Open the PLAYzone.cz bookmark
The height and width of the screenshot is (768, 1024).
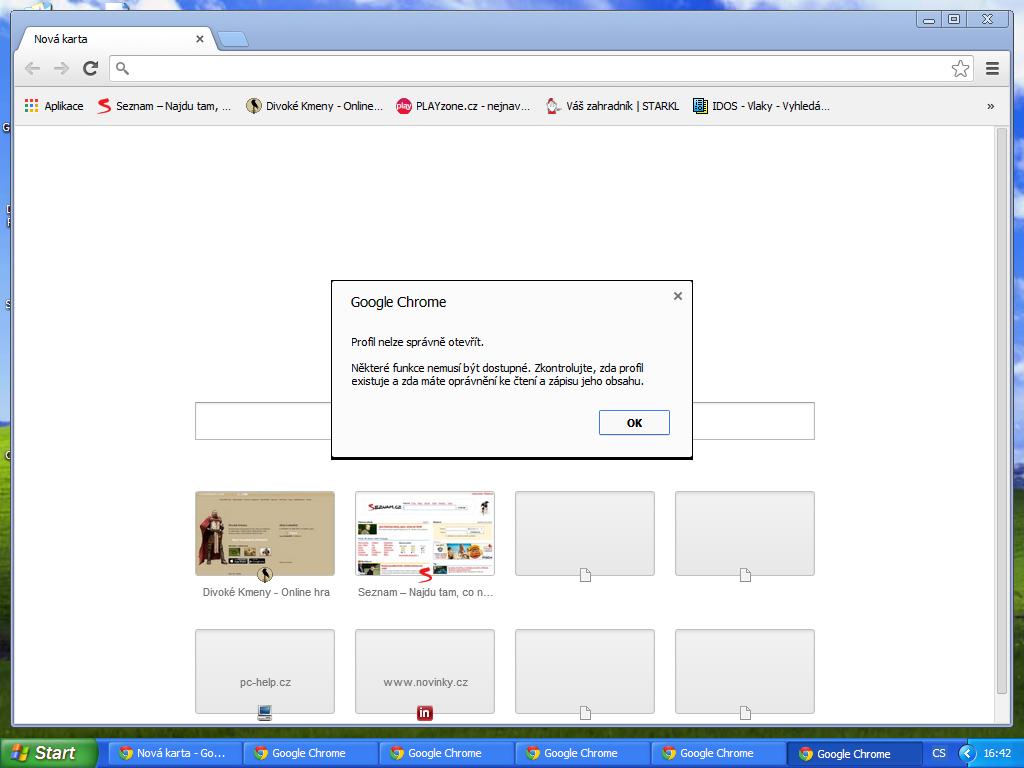pyautogui.click(x=463, y=106)
